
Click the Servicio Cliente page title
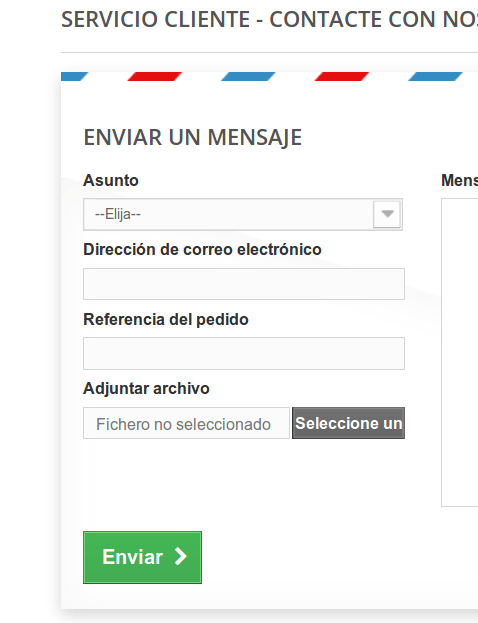tap(269, 19)
